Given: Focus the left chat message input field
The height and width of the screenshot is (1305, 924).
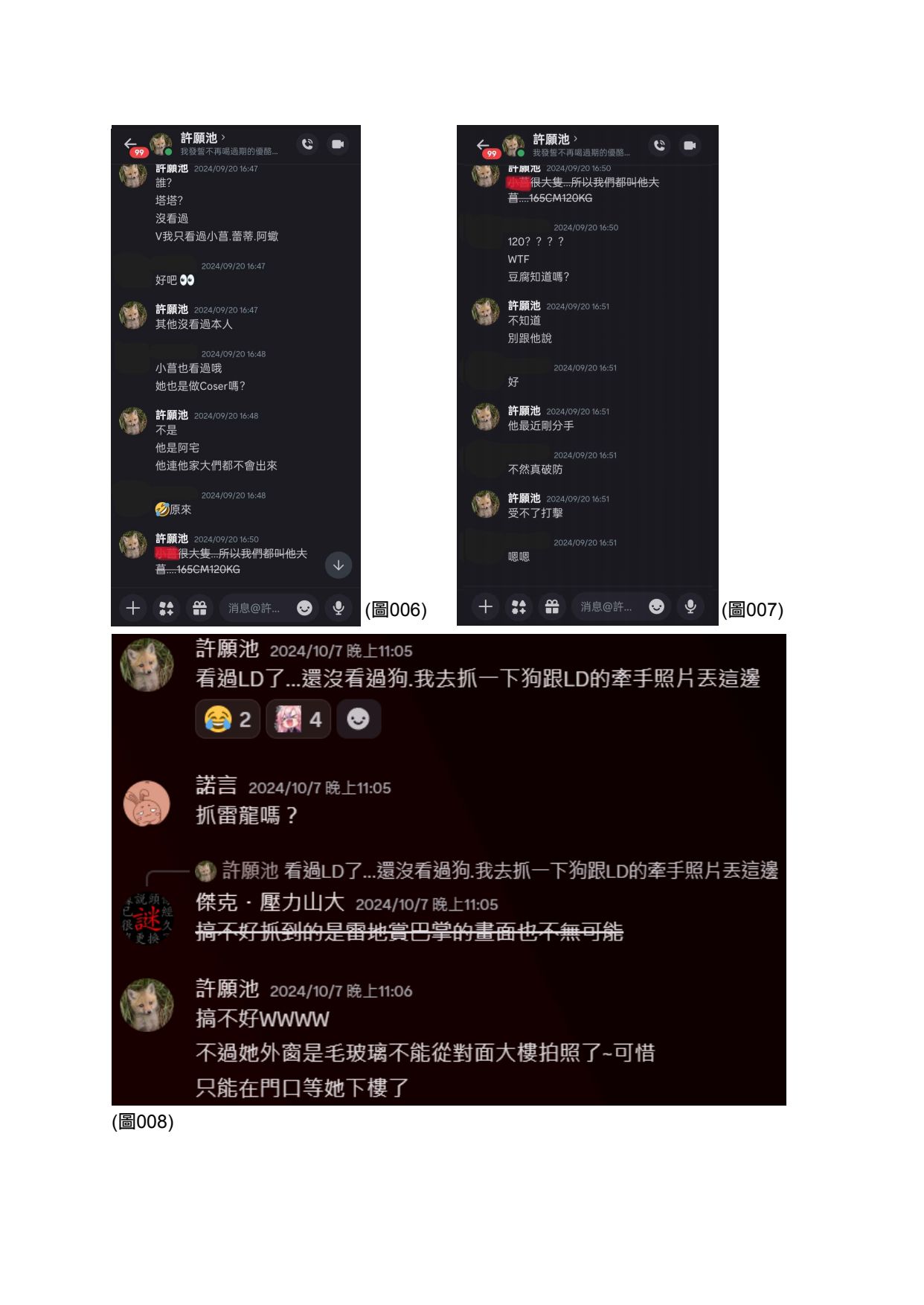Looking at the screenshot, I should (269, 608).
